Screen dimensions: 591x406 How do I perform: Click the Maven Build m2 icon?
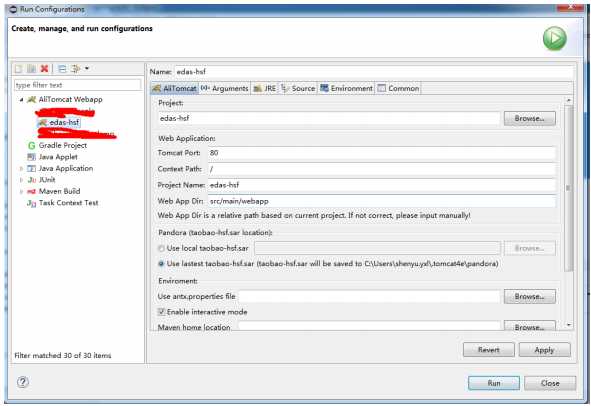coord(32,192)
